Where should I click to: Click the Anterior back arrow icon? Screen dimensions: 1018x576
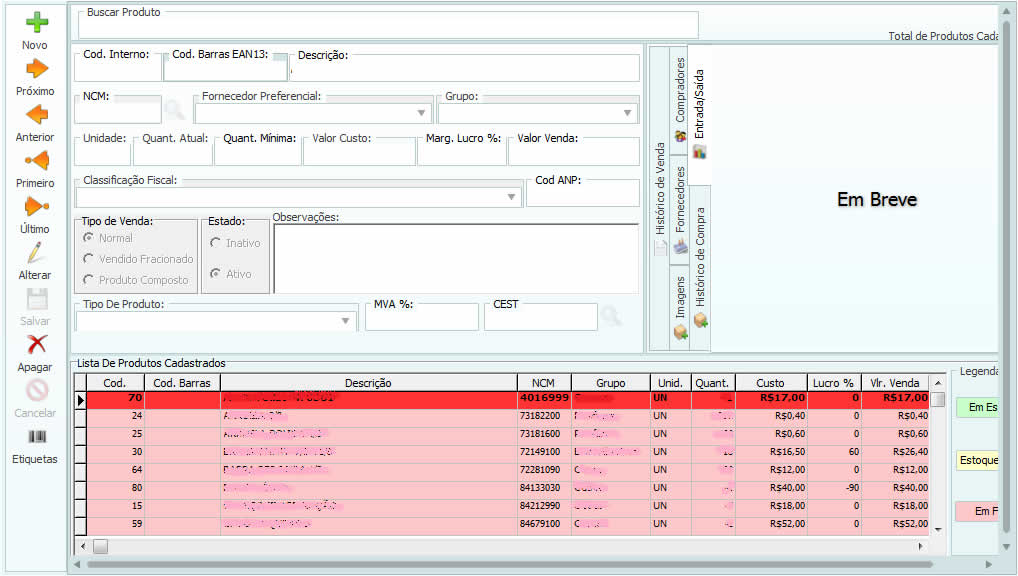tap(36, 115)
